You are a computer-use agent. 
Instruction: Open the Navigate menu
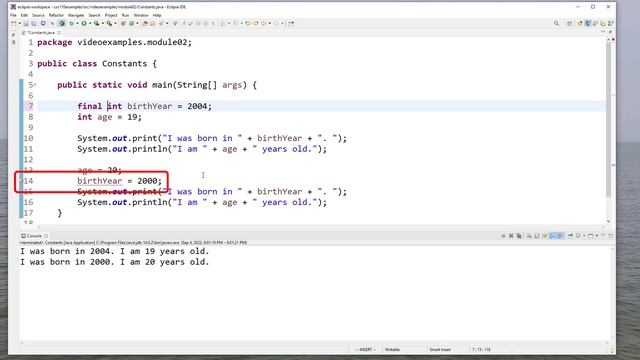[x=76, y=15]
